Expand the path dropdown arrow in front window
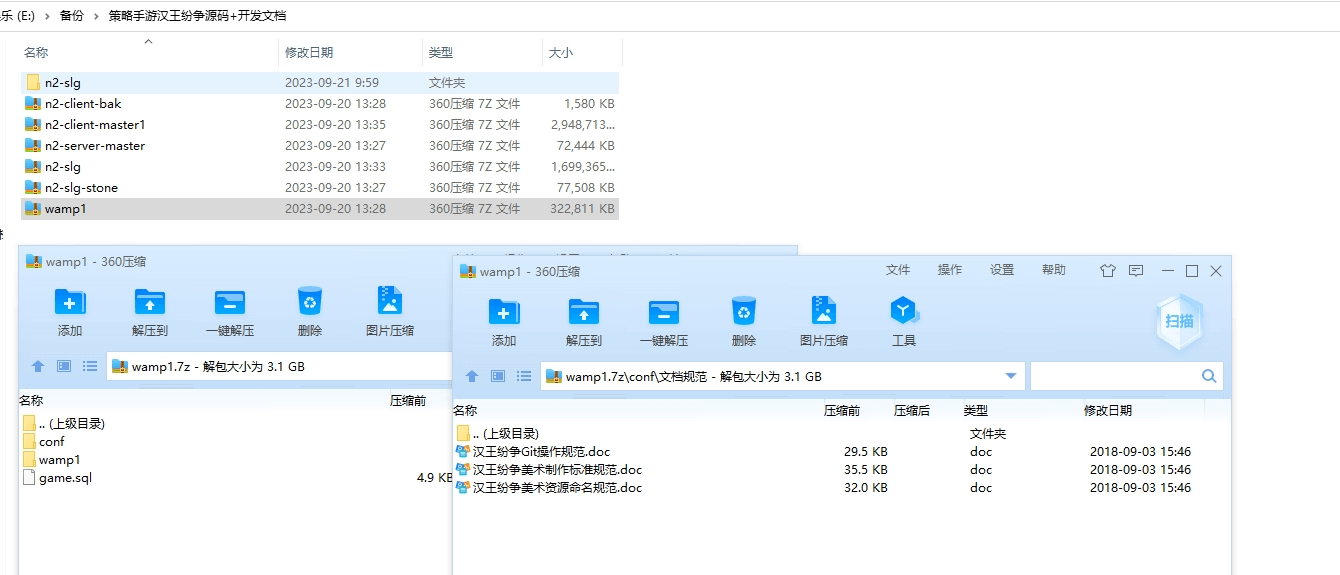The image size is (1340, 575). point(1010,376)
